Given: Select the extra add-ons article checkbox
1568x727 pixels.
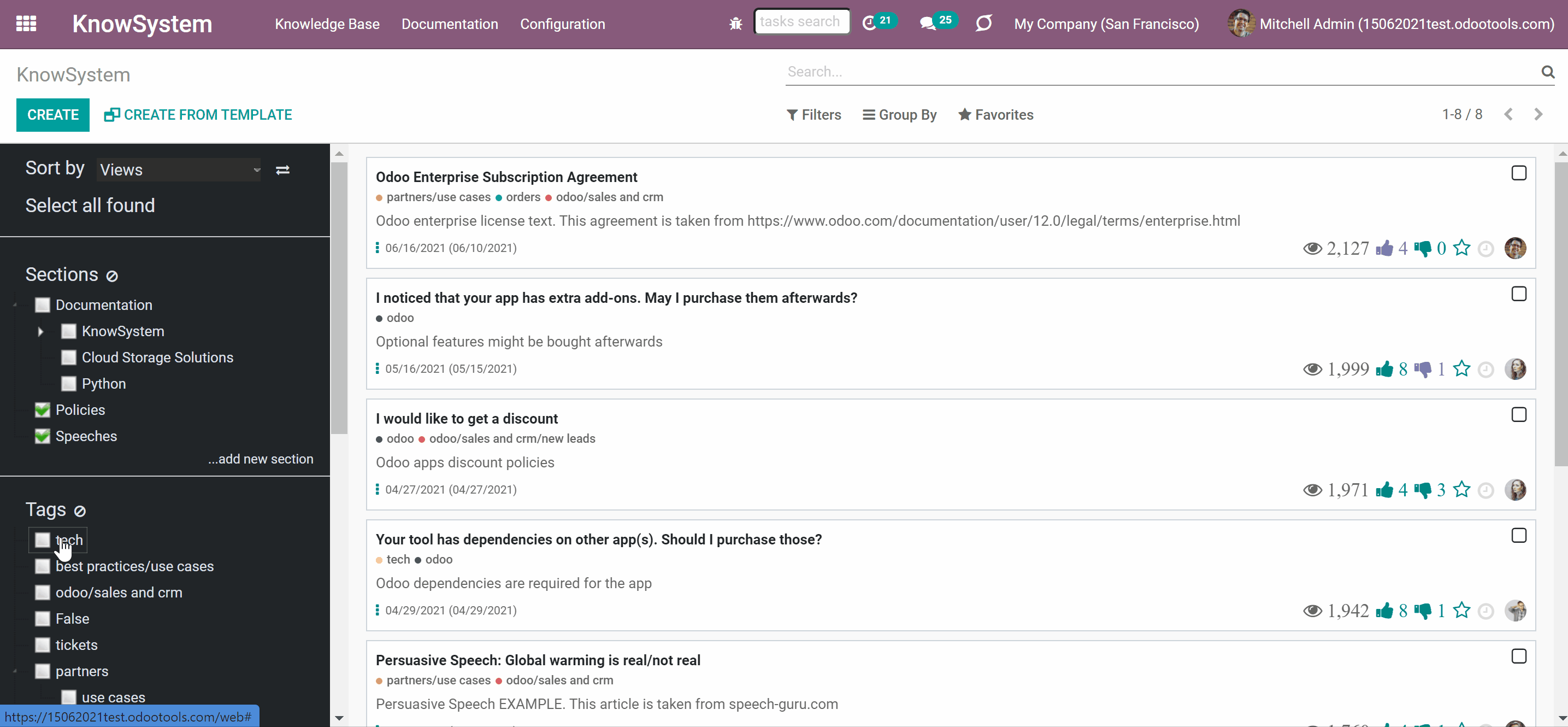Looking at the screenshot, I should (1519, 294).
